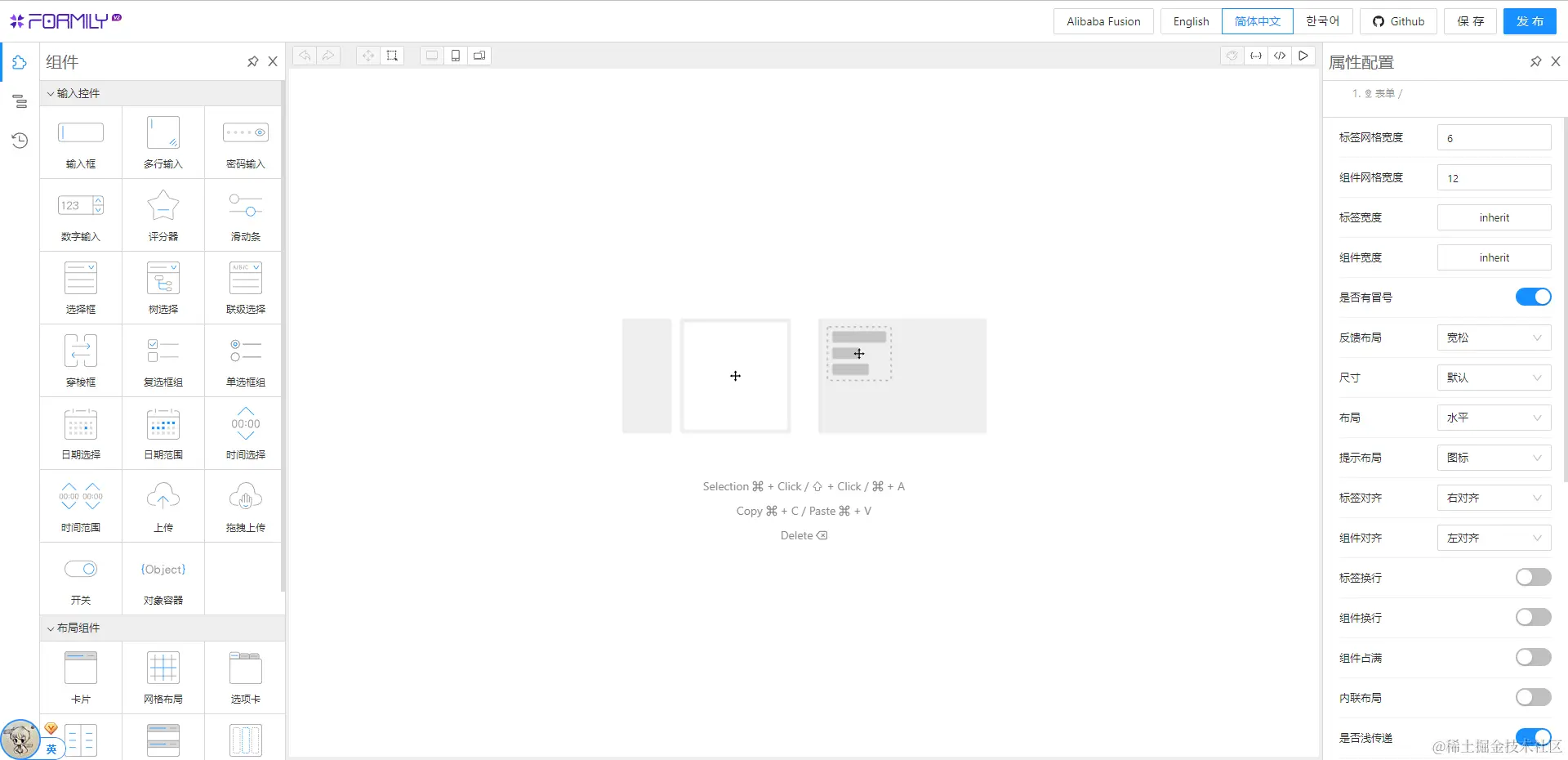Open the JSON schema {...} editor
The image size is (1568, 760).
point(1256,56)
